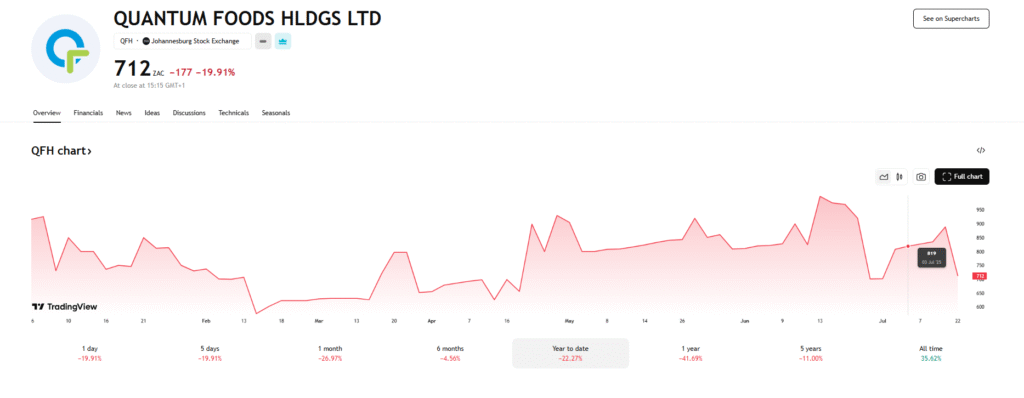Expand the QFH chart heading arrow

89,151
